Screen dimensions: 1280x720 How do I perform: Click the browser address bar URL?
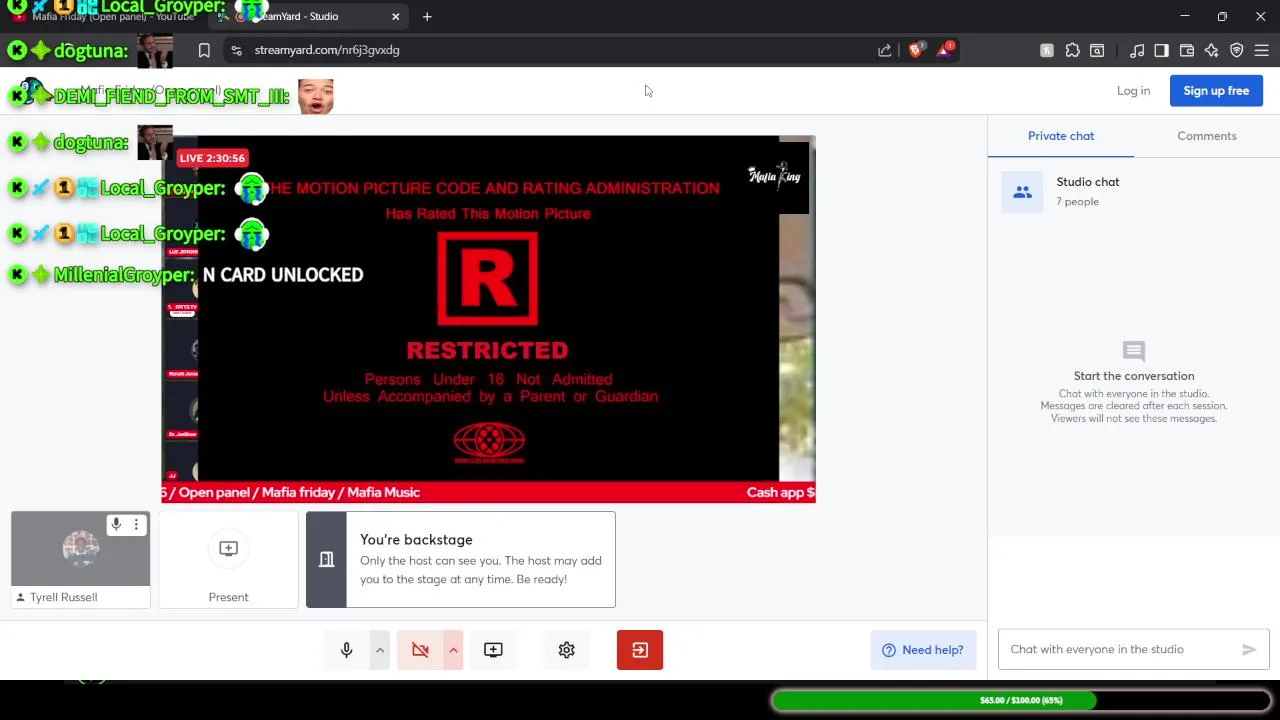(327, 50)
